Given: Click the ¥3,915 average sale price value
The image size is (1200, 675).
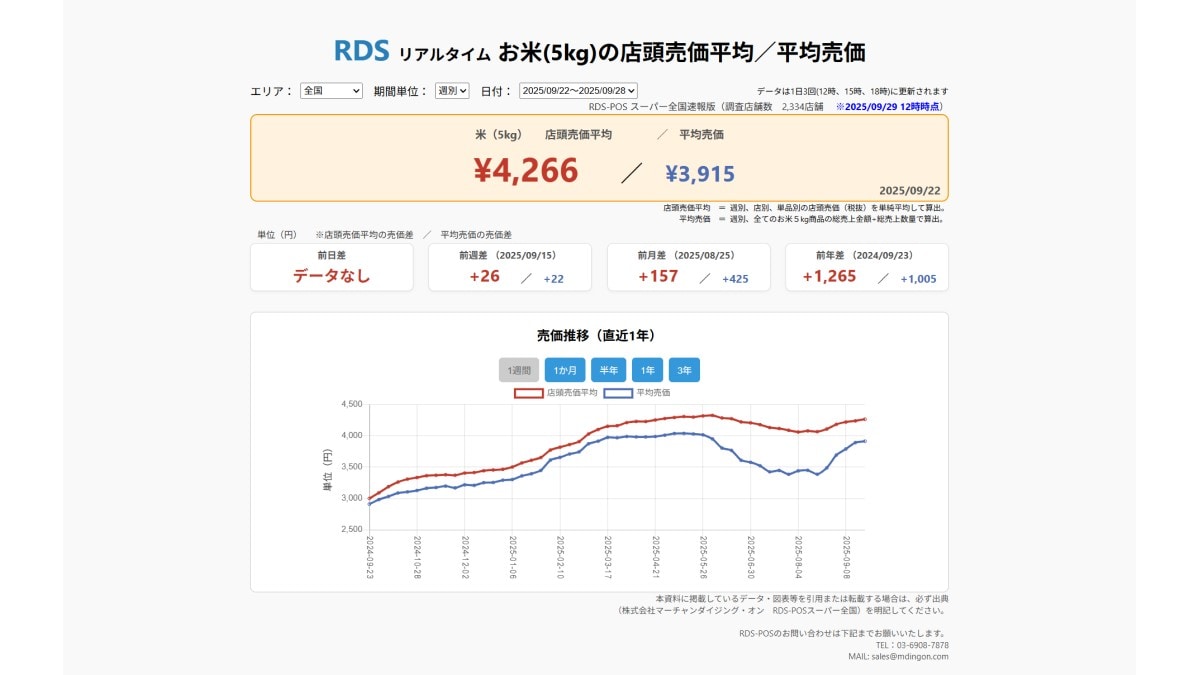Looking at the screenshot, I should click(x=700, y=174).
